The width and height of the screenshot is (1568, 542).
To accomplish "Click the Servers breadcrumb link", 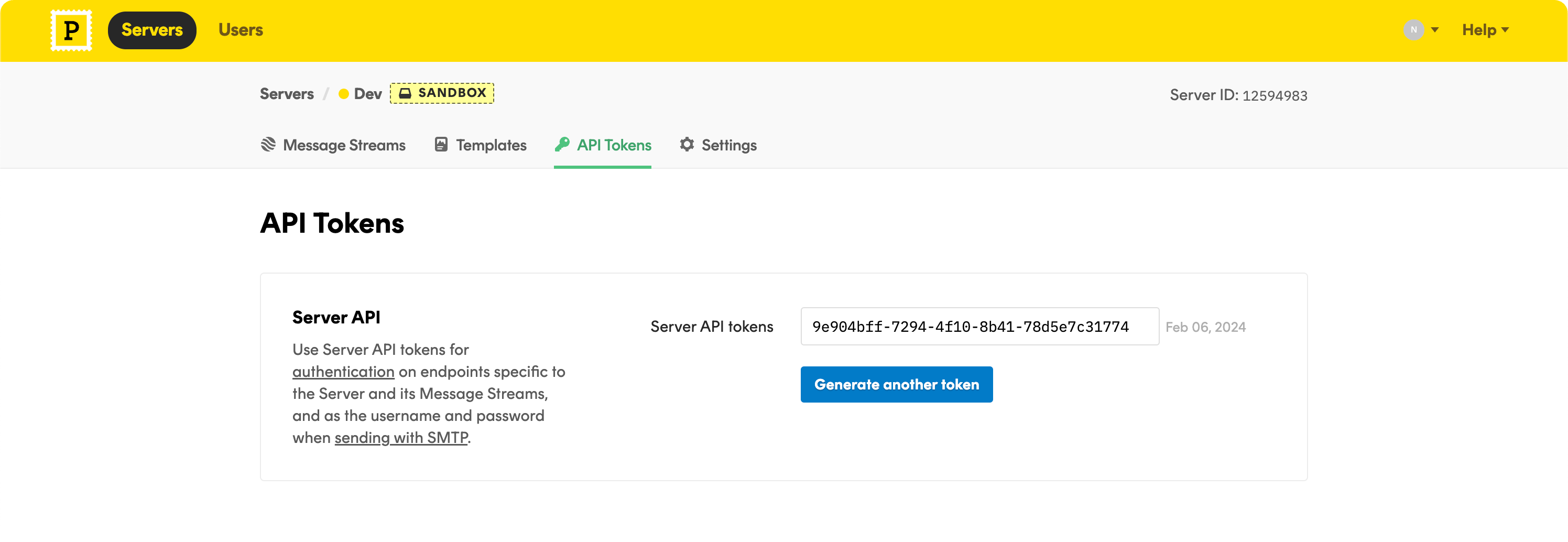I will pyautogui.click(x=287, y=93).
